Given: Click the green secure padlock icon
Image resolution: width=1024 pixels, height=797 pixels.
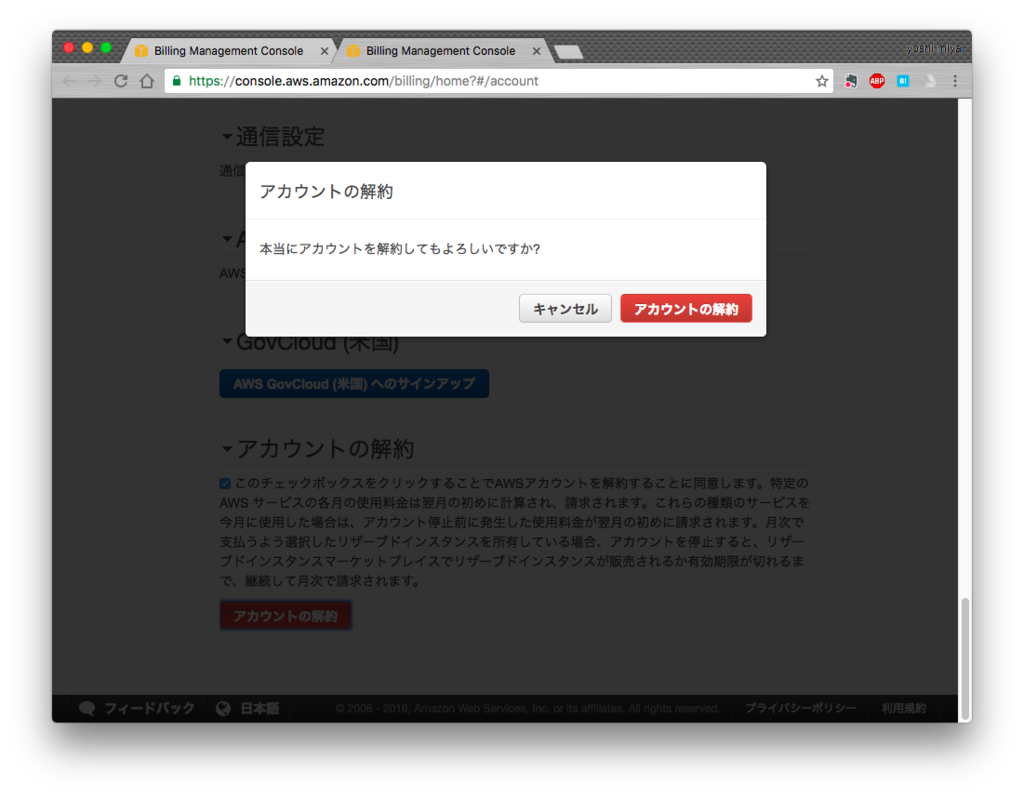Looking at the screenshot, I should [176, 81].
